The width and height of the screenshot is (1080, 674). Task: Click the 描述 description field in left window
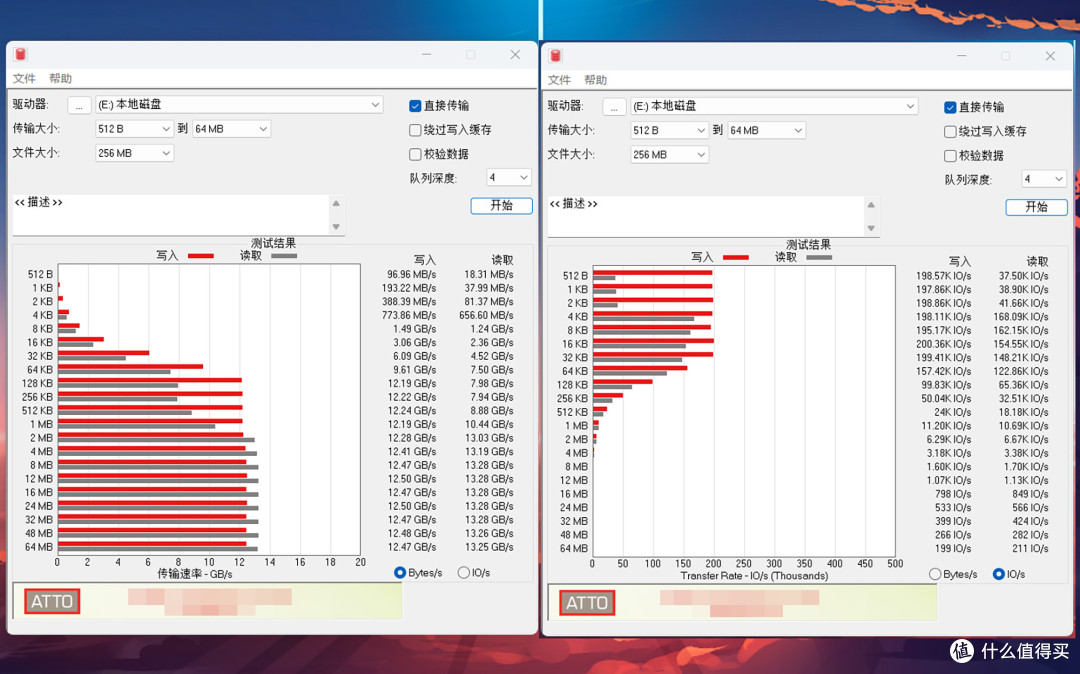point(171,215)
